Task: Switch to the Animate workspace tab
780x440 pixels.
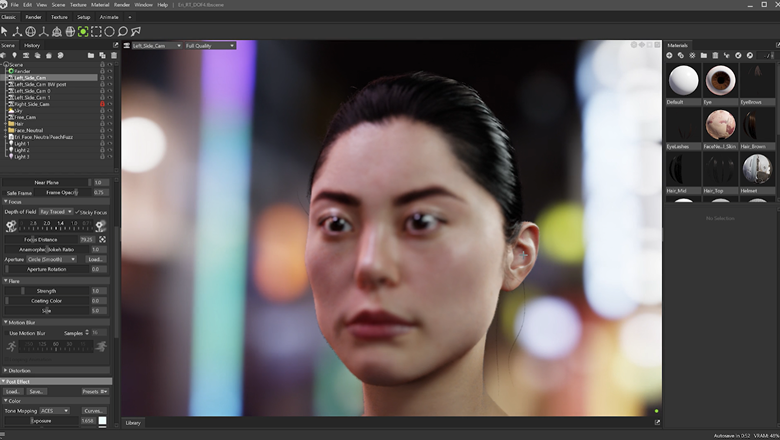Action: coord(109,17)
